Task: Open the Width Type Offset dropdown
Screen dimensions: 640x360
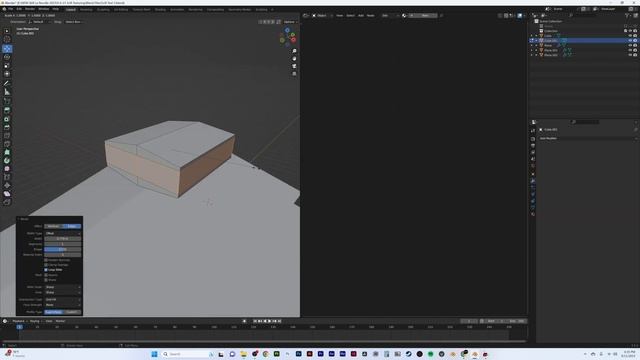Action: click(x=62, y=233)
